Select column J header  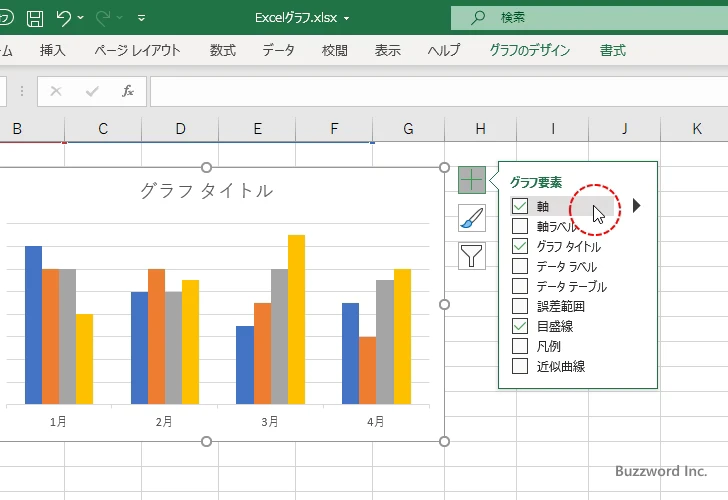pos(624,129)
